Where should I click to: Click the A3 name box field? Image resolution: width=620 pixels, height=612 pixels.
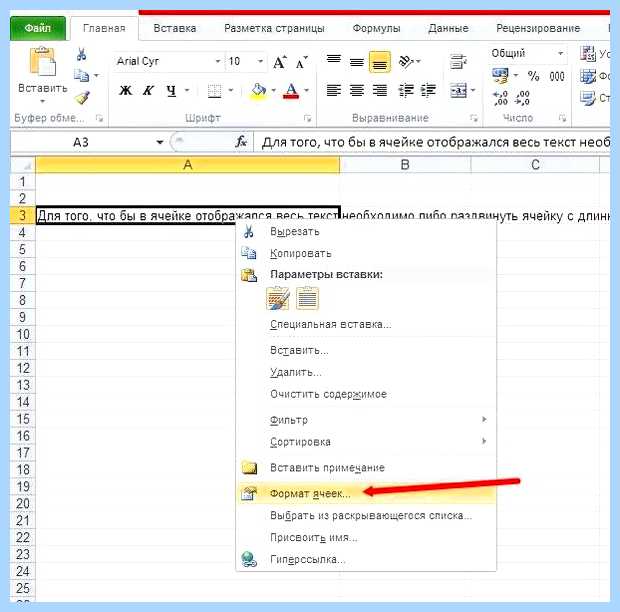pos(81,142)
